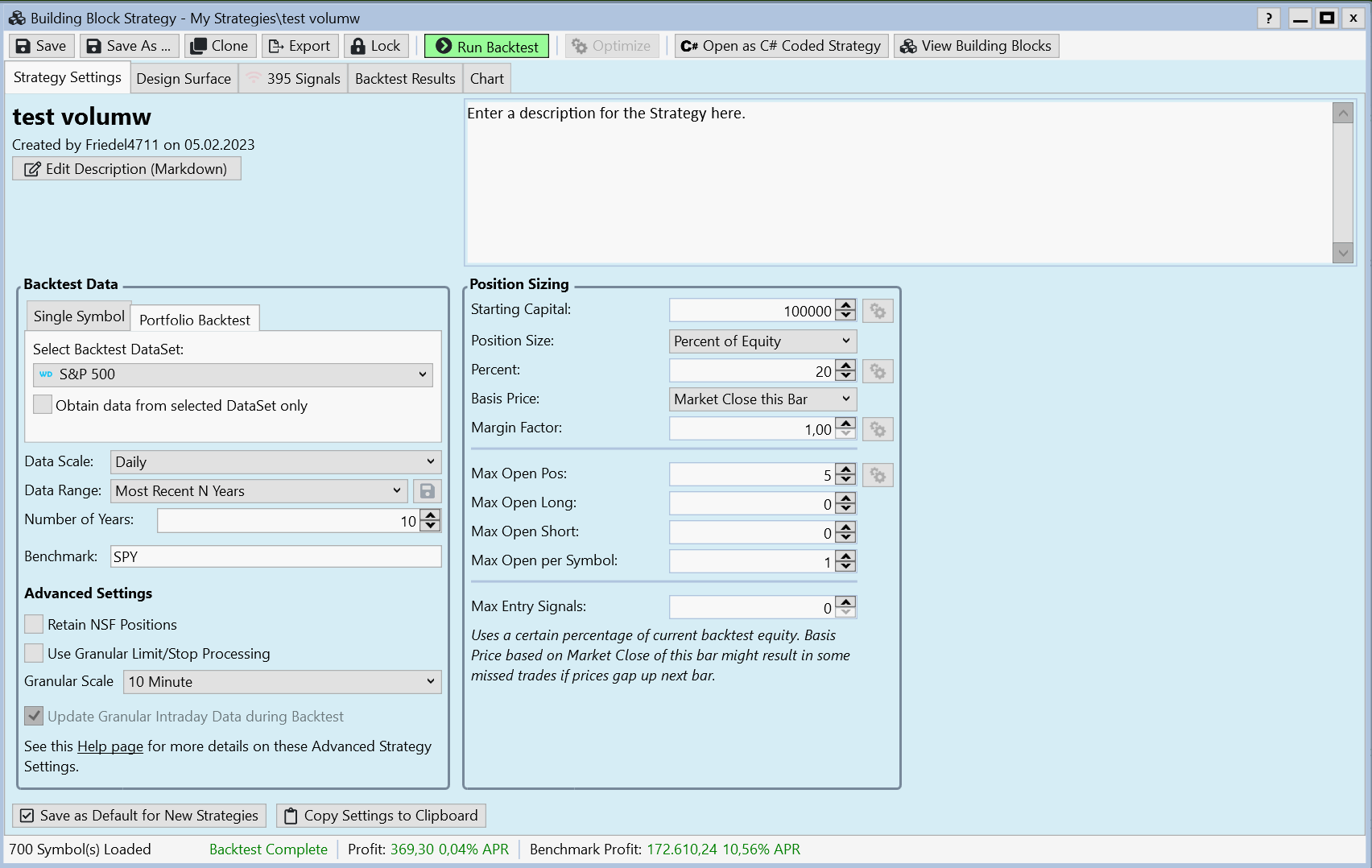Click the Benchmark SPY input field
This screenshot has width=1372, height=868.
(275, 557)
